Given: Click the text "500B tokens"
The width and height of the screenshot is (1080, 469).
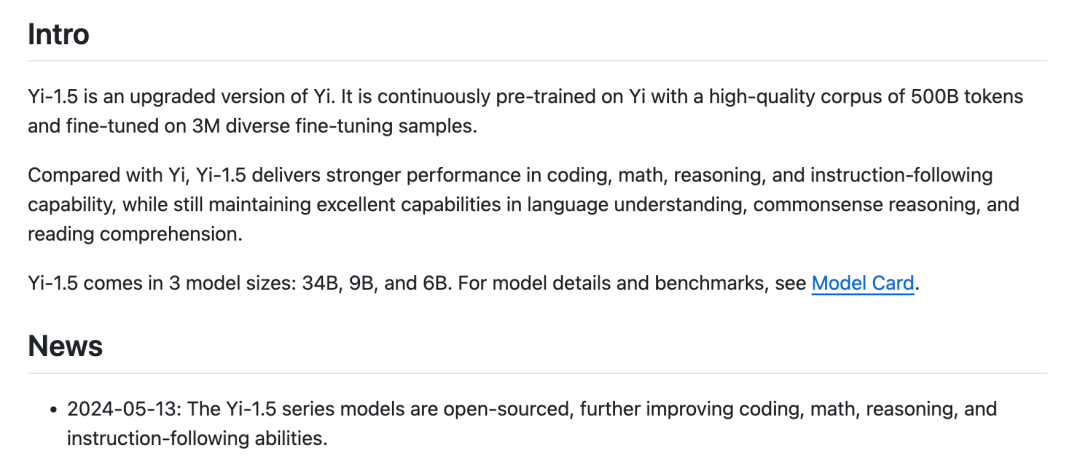Looking at the screenshot, I should point(967,98).
